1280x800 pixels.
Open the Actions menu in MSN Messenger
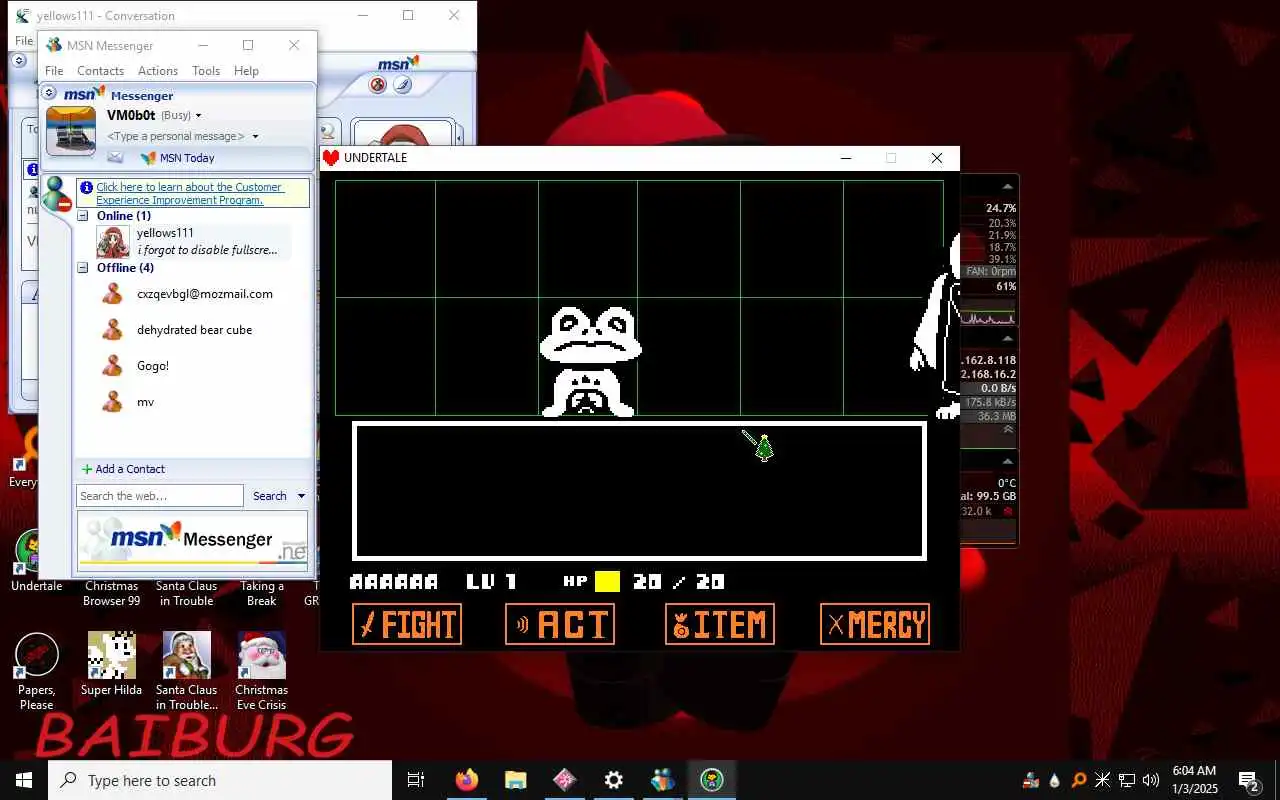tap(158, 71)
